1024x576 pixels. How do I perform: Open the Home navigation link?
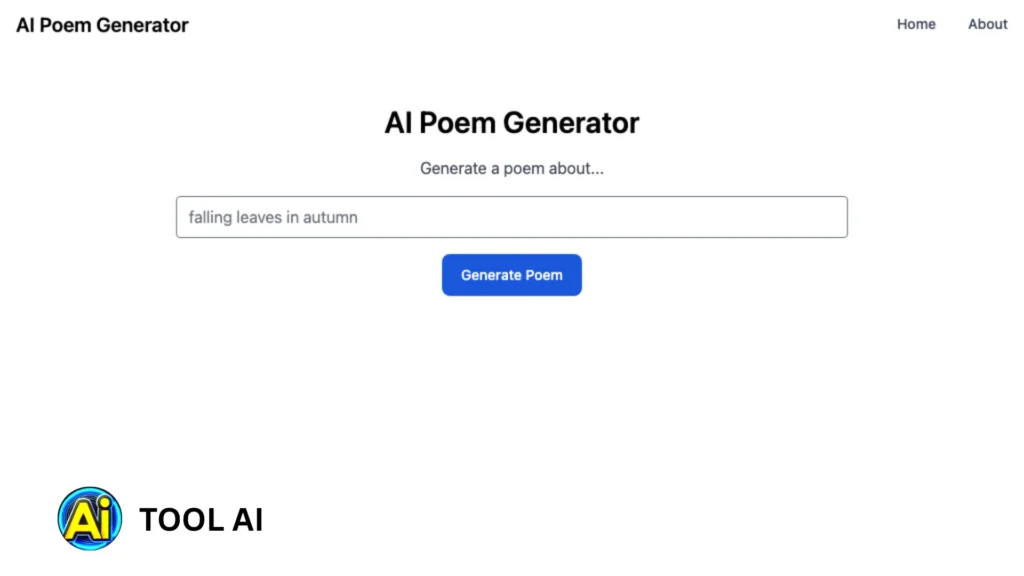pos(916,24)
